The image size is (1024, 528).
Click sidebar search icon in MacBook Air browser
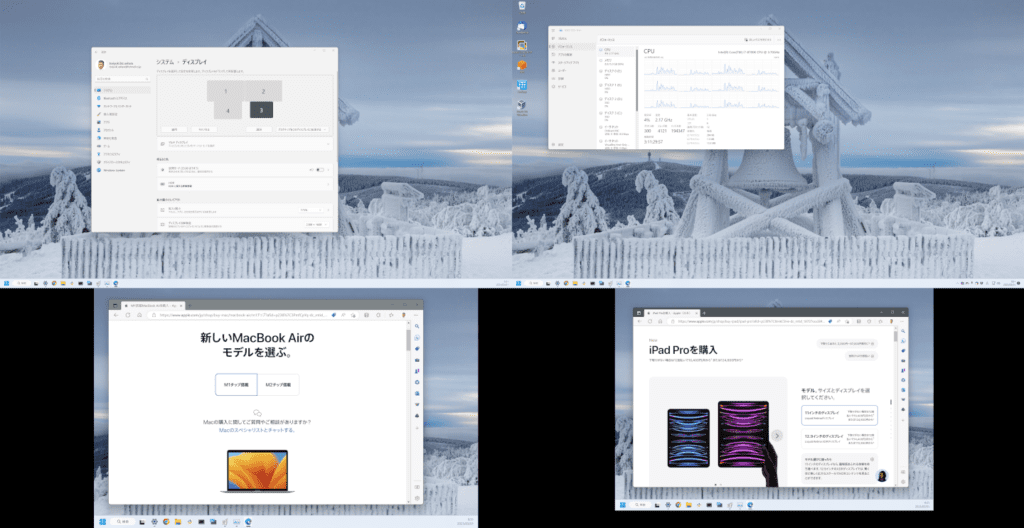417,326
